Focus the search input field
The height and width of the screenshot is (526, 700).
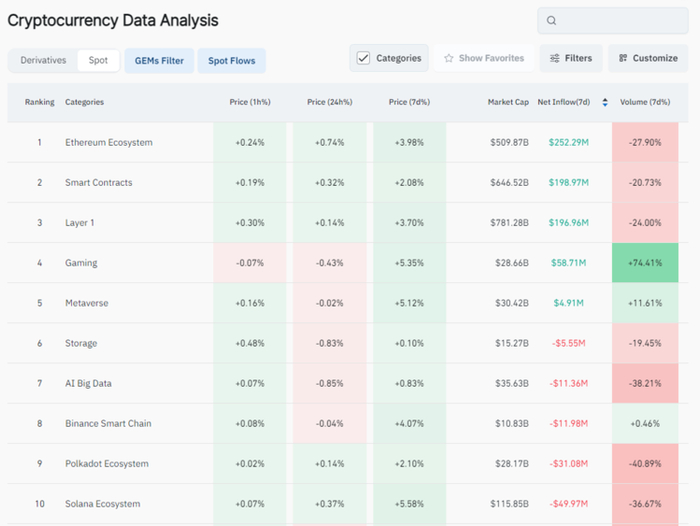620,21
